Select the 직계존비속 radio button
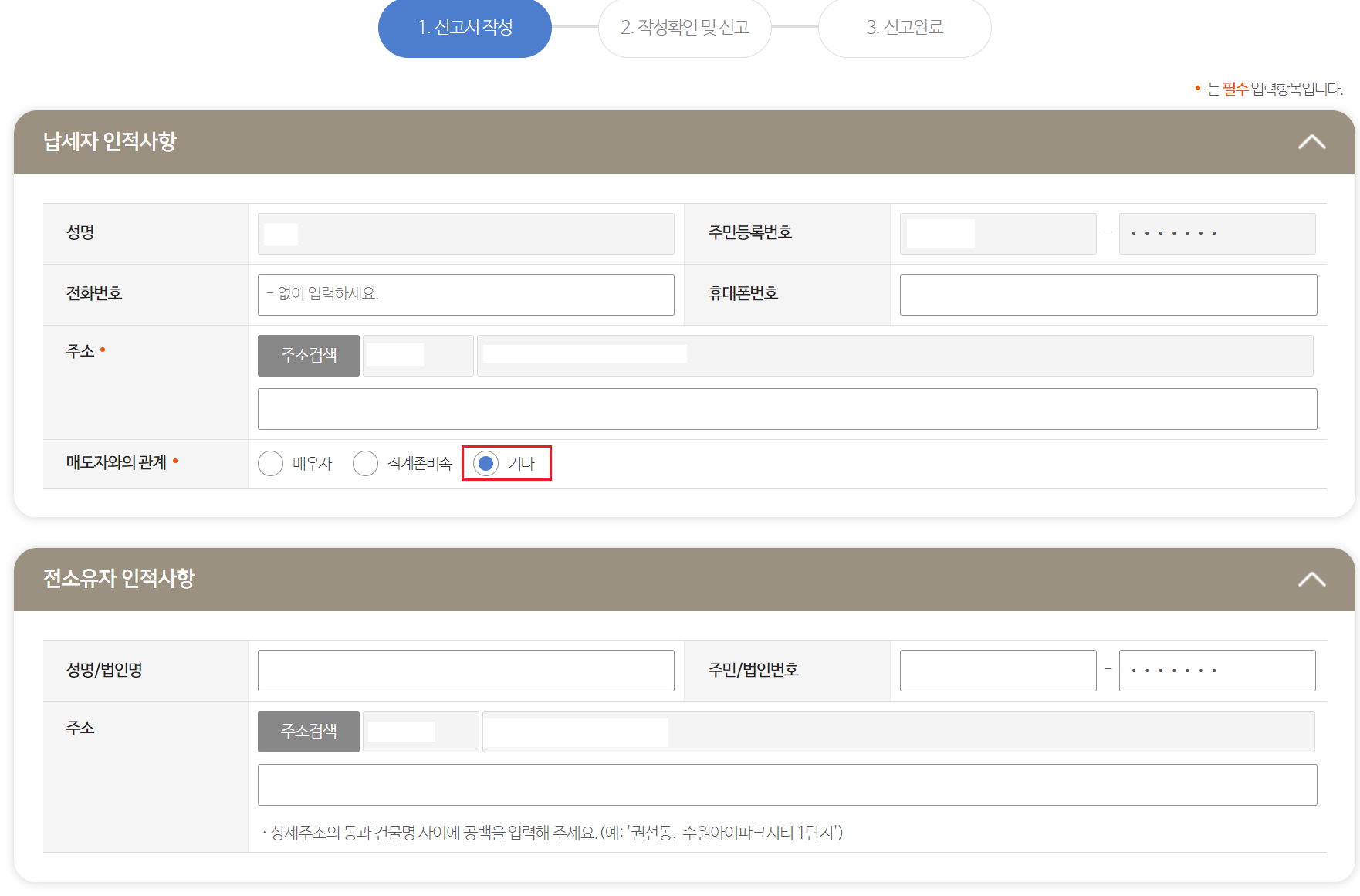 (365, 463)
